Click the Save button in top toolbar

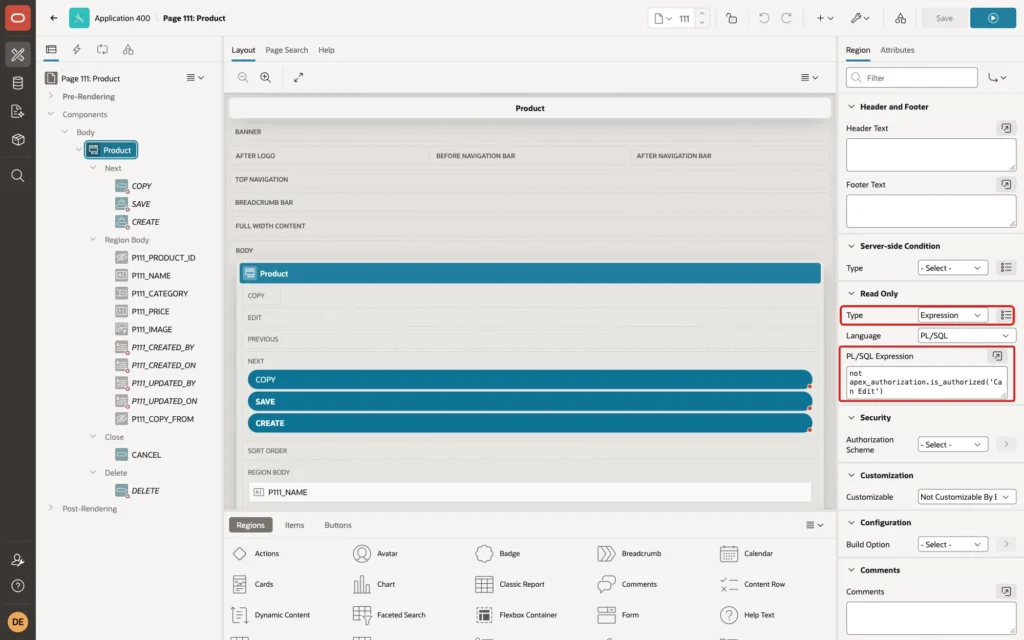[944, 18]
